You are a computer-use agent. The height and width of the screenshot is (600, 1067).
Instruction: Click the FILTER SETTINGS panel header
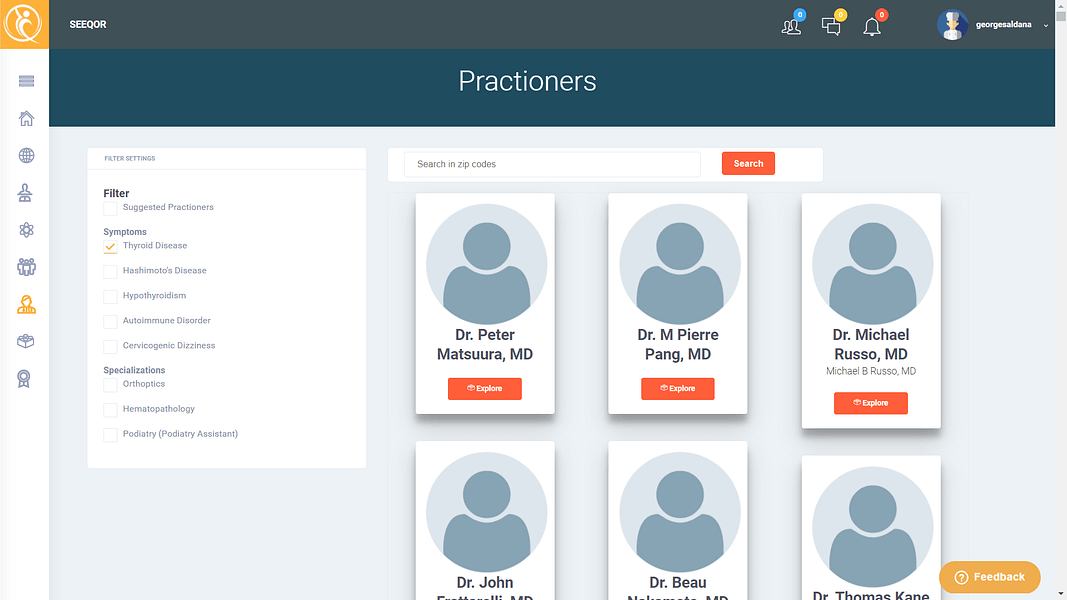pos(227,158)
